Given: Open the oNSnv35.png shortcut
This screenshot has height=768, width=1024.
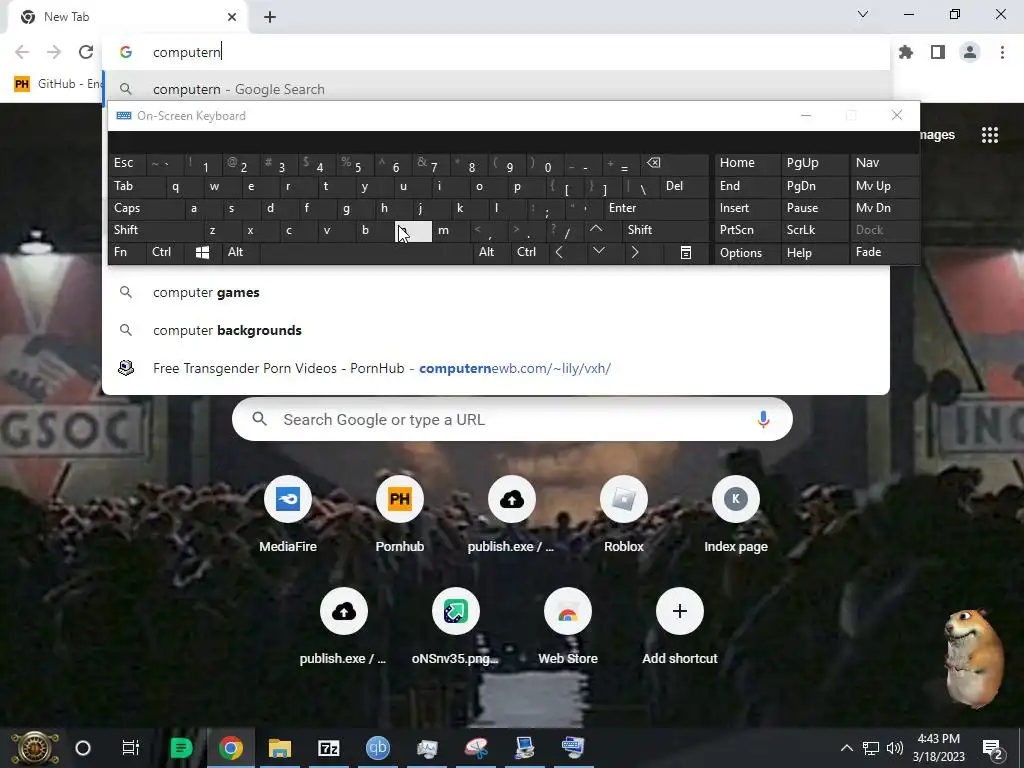Looking at the screenshot, I should tap(456, 627).
